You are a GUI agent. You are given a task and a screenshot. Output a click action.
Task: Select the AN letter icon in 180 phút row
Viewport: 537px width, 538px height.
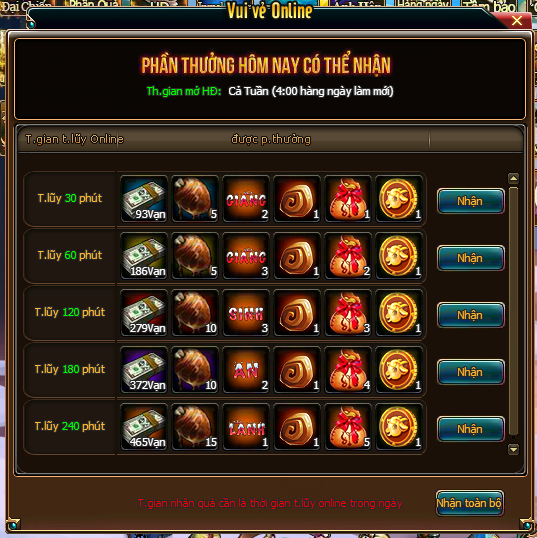point(246,370)
